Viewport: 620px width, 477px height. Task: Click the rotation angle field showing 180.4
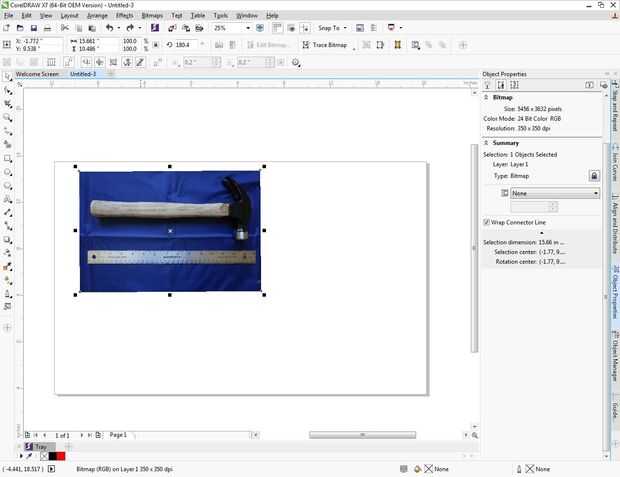[186, 45]
